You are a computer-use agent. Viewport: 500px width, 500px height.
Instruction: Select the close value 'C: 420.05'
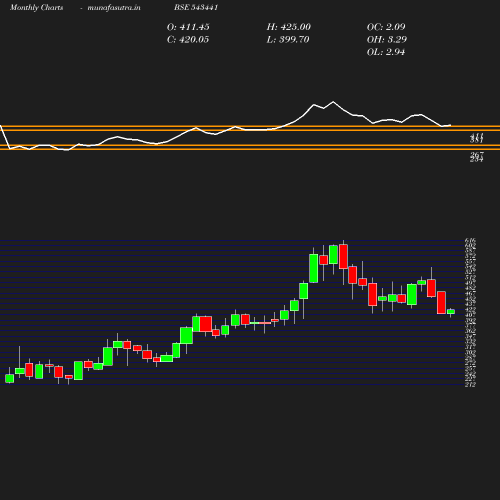click(x=188, y=40)
